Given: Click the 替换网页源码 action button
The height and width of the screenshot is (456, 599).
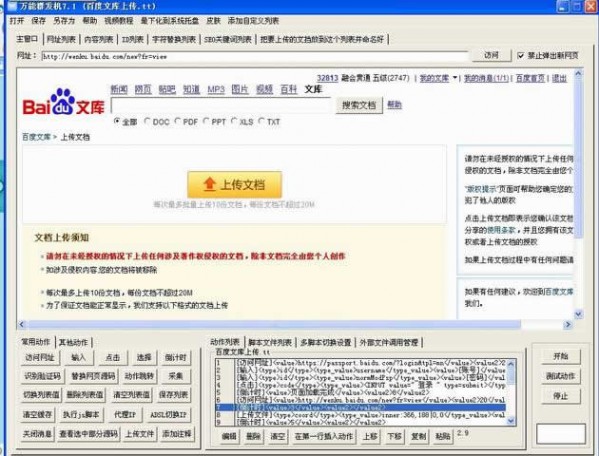Looking at the screenshot, I should pos(93,376).
